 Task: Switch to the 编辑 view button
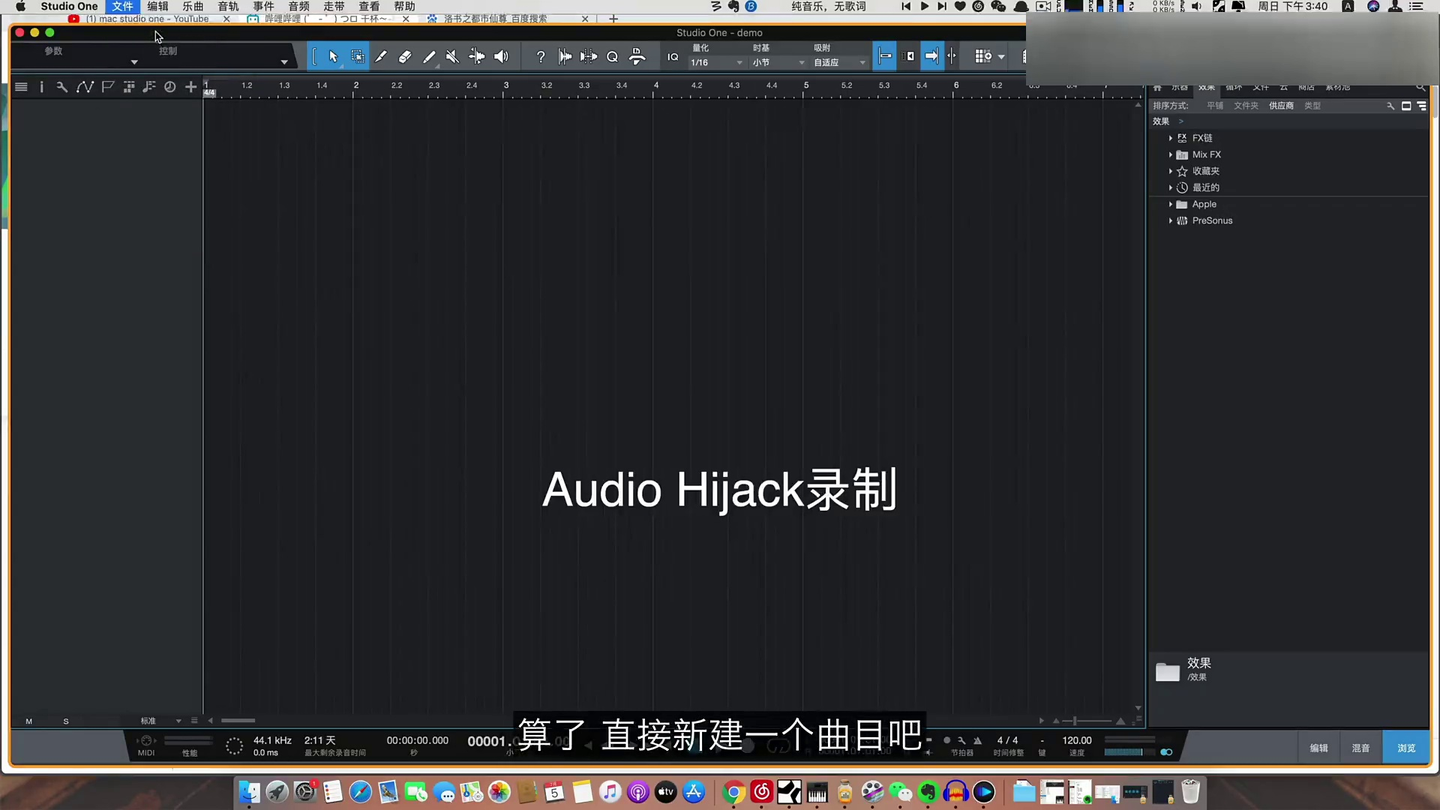coord(1319,748)
